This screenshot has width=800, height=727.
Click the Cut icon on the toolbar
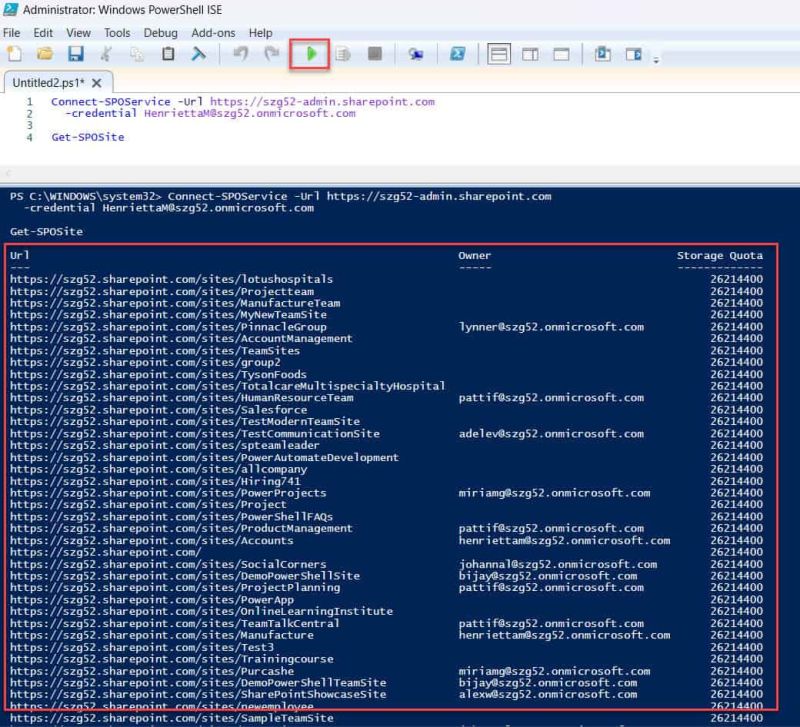pos(105,55)
